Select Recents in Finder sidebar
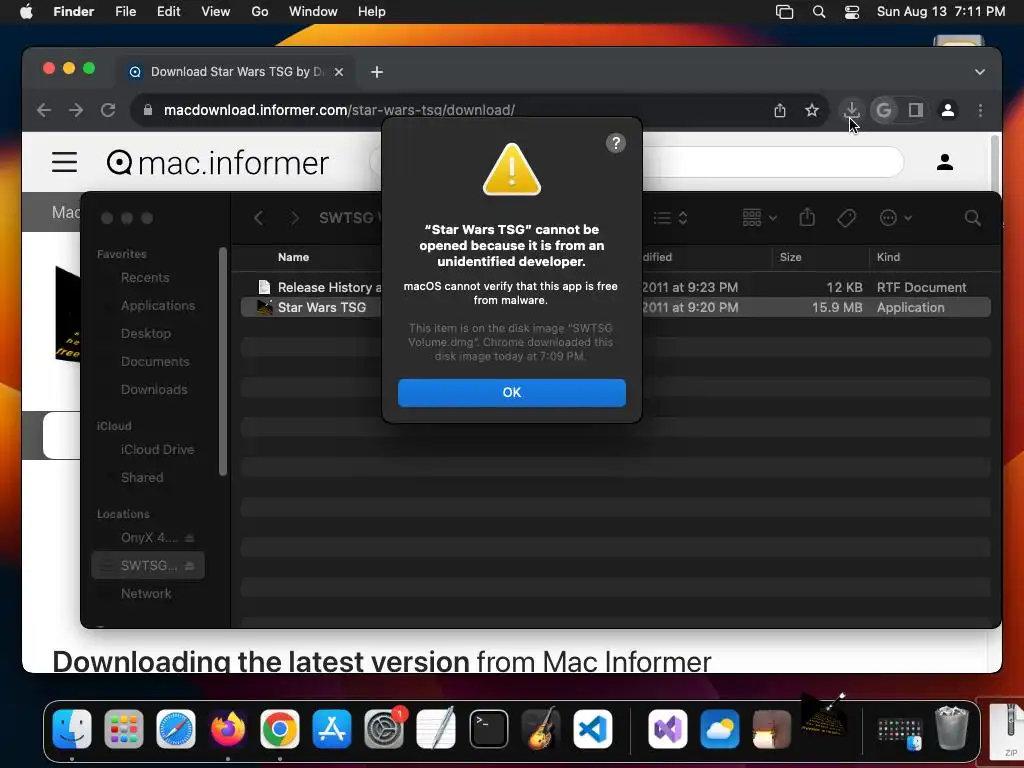The image size is (1024, 768). pyautogui.click(x=145, y=278)
